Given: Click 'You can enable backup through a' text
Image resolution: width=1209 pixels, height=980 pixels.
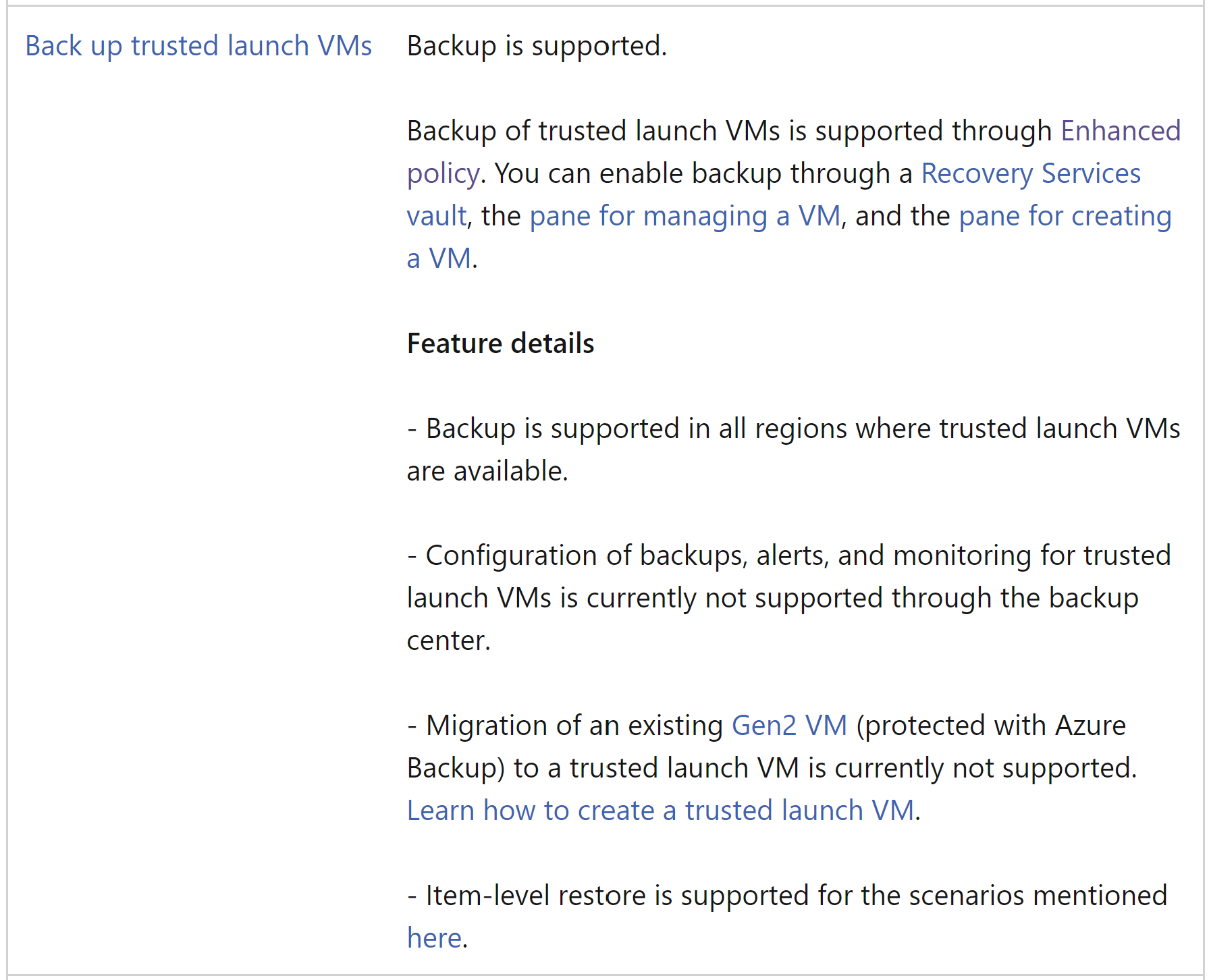Looking at the screenshot, I should (703, 173).
